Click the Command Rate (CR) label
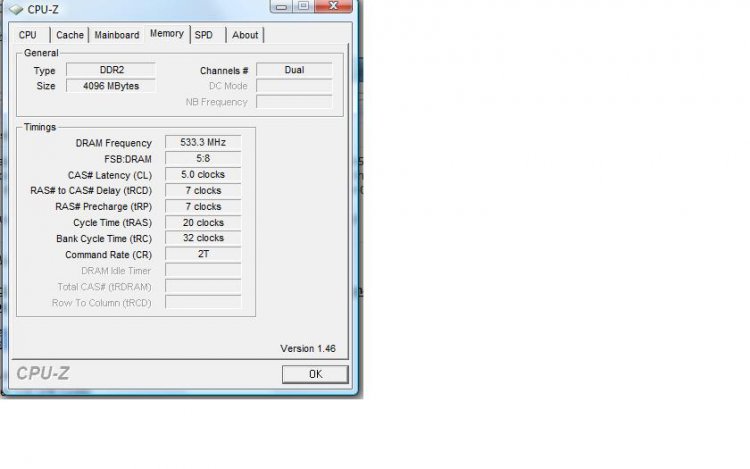 [x=109, y=255]
